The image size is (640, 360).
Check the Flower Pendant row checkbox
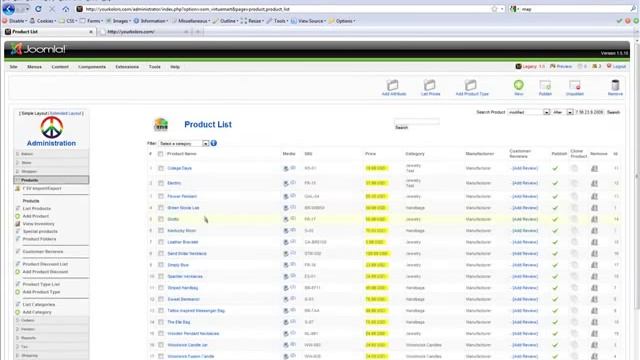pyautogui.click(x=161, y=196)
